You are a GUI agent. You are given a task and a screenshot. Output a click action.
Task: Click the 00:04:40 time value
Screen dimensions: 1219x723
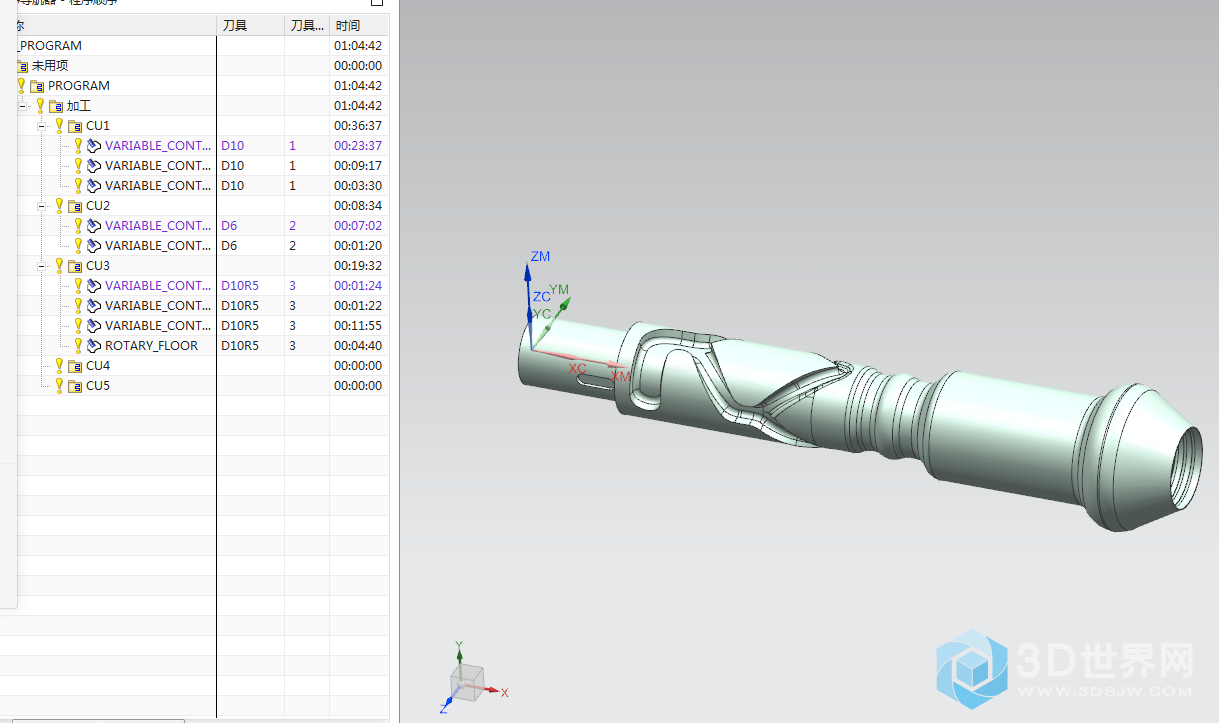pos(358,346)
